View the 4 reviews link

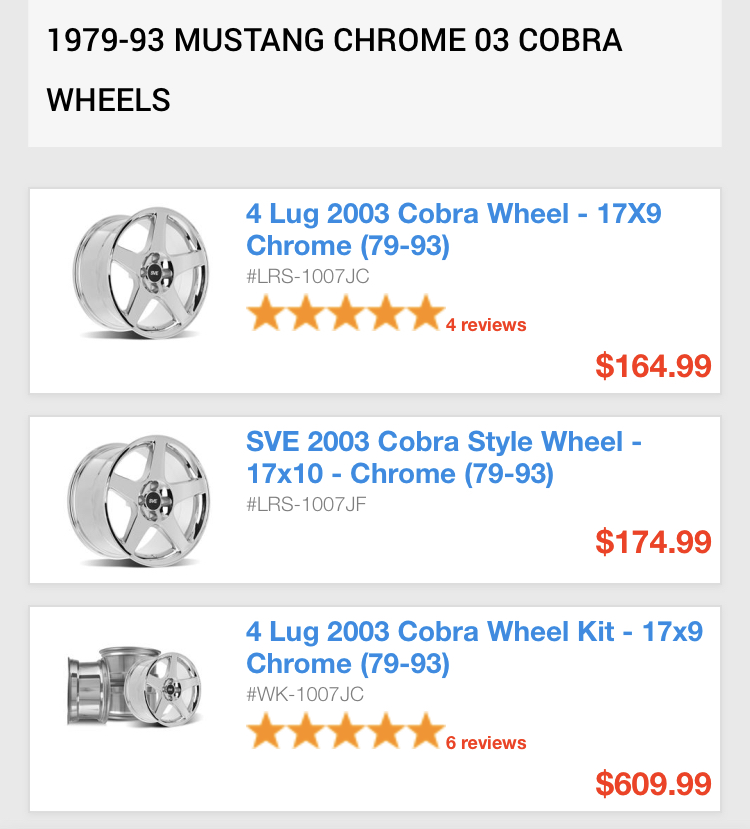[x=486, y=325]
